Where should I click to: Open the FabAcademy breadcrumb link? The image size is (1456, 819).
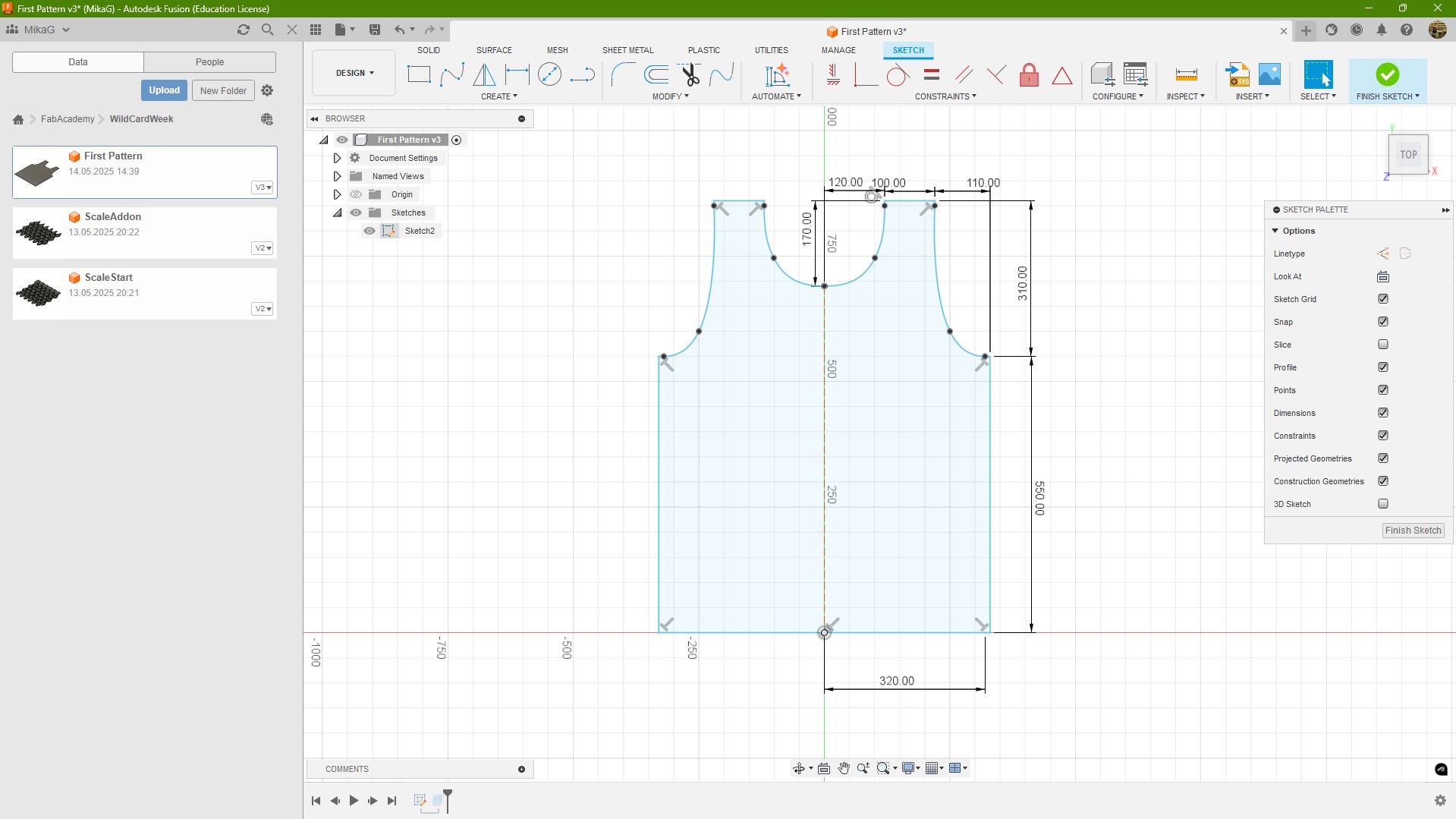point(68,119)
